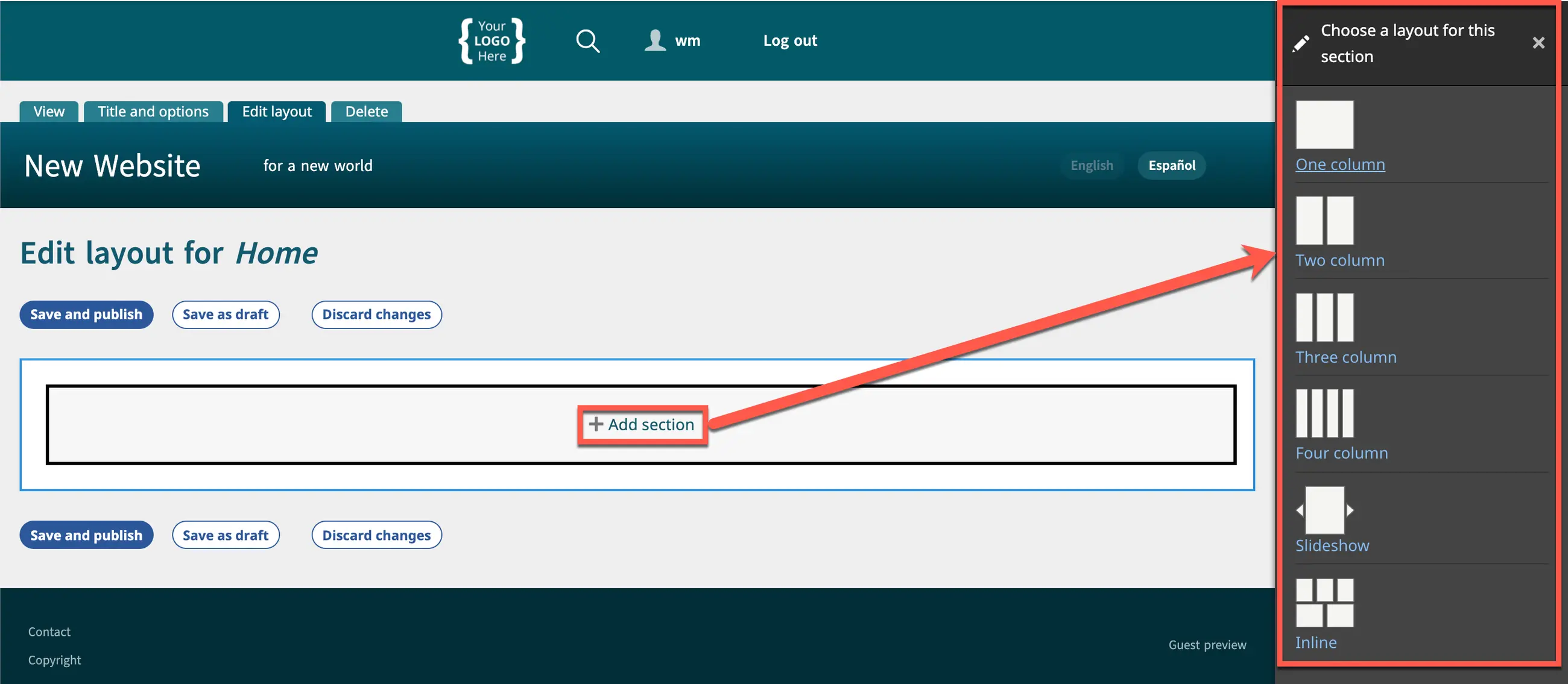Click the search magnifier icon in header
Screen dimensions: 1568x684
(587, 41)
